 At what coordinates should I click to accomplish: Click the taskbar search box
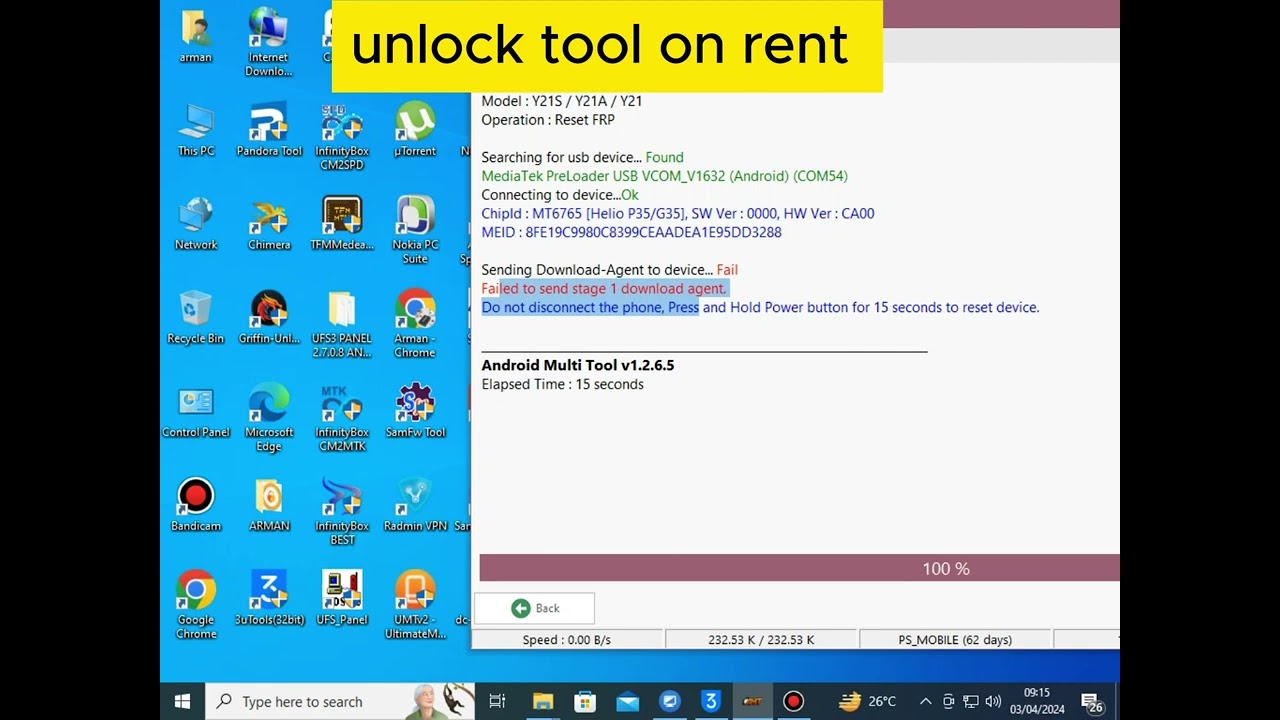click(x=340, y=702)
